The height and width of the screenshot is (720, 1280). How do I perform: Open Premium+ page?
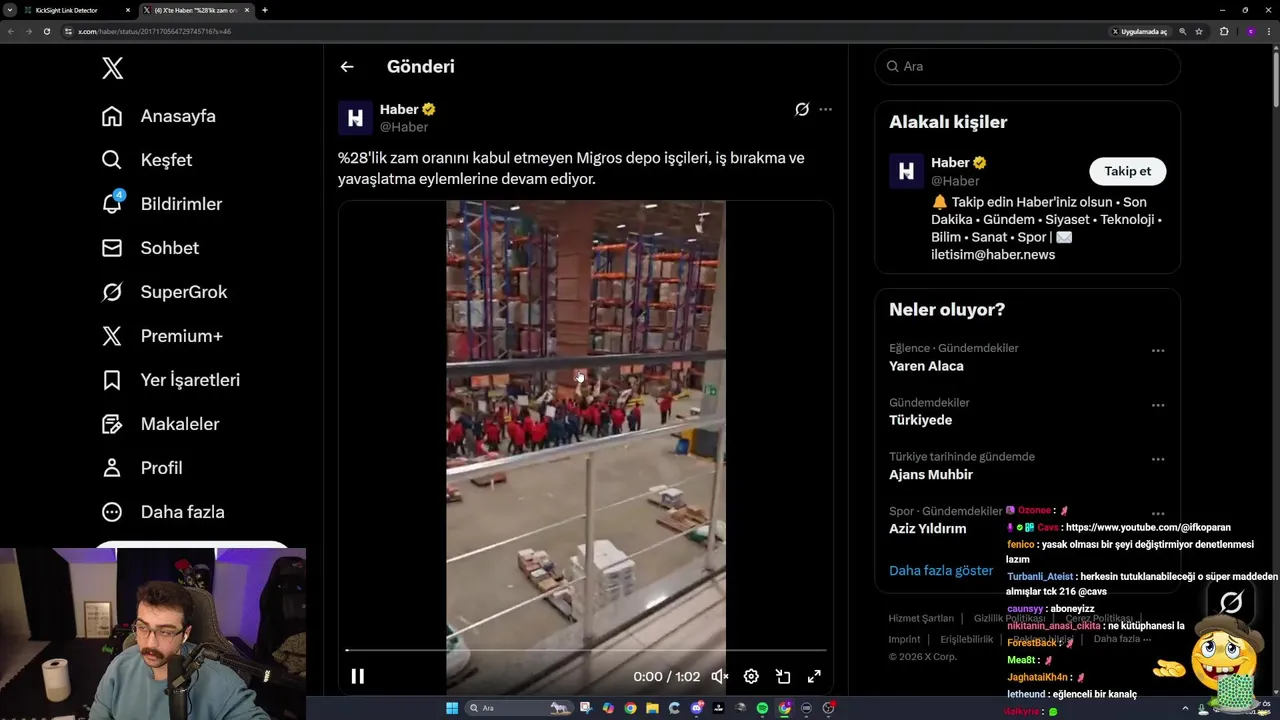pyautogui.click(x=161, y=336)
